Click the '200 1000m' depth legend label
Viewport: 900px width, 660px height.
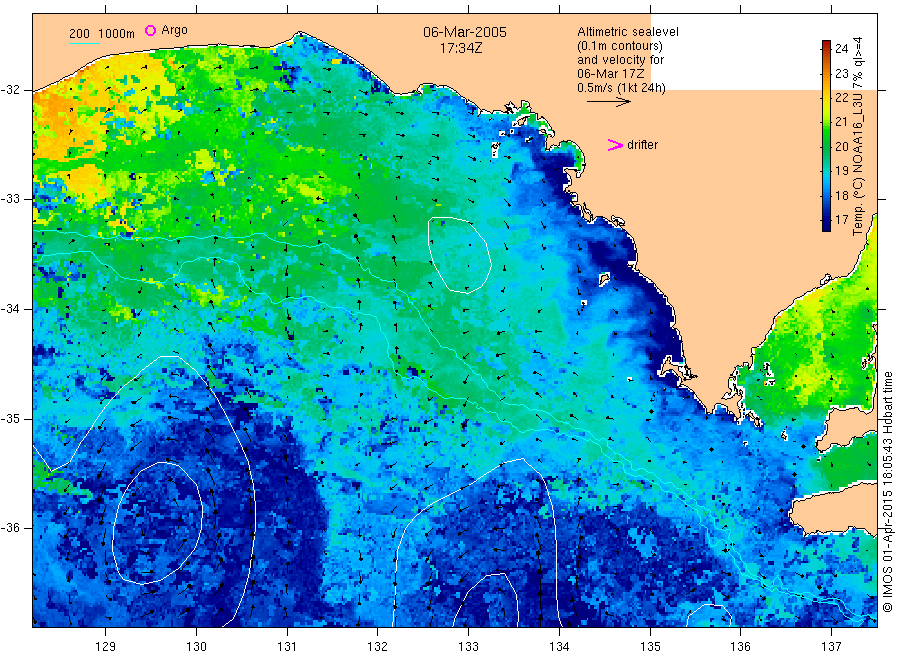(x=102, y=34)
